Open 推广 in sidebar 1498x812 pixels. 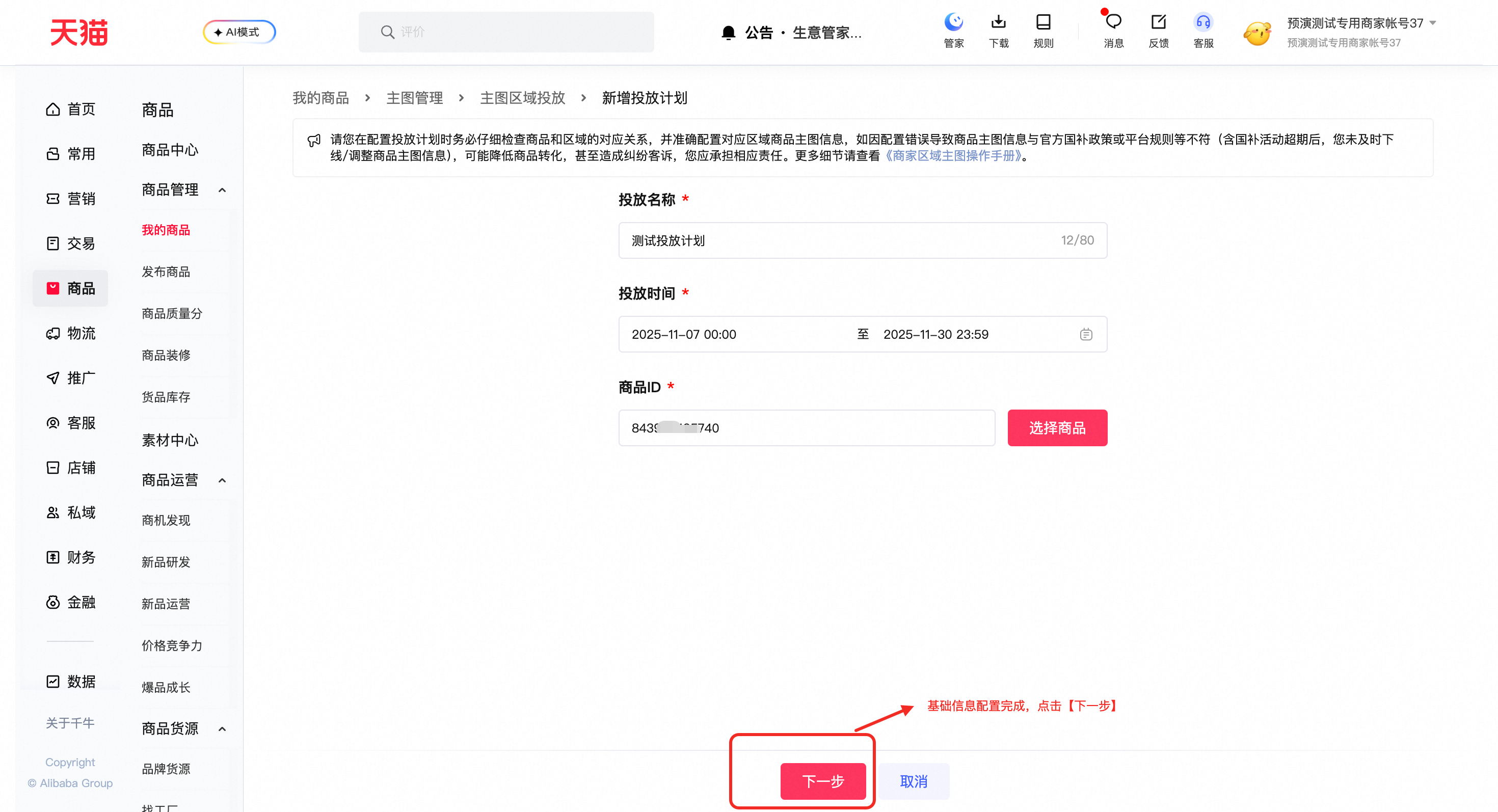click(70, 378)
